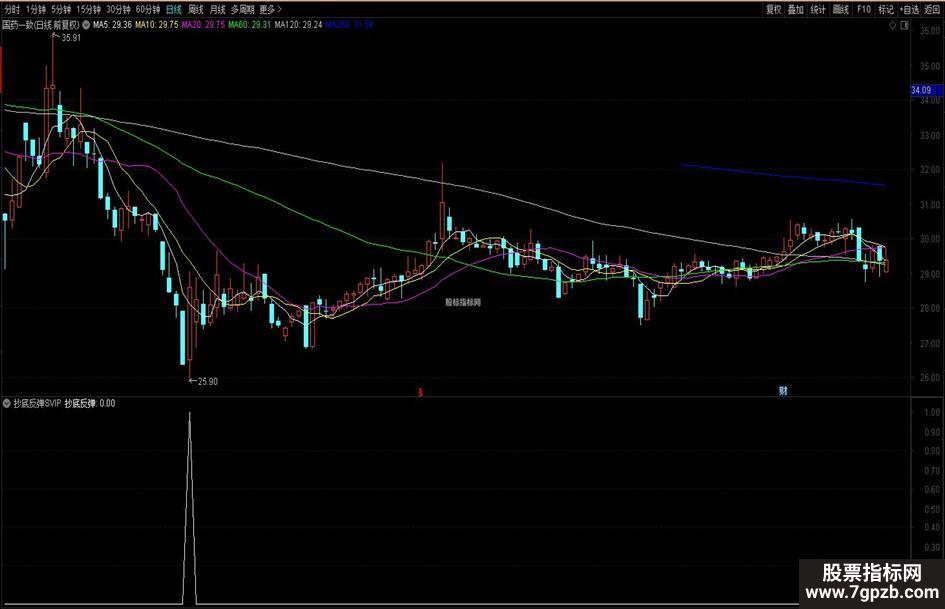Open 多周期 multi-period view
Viewport: 945px width, 609px height.
pos(242,9)
